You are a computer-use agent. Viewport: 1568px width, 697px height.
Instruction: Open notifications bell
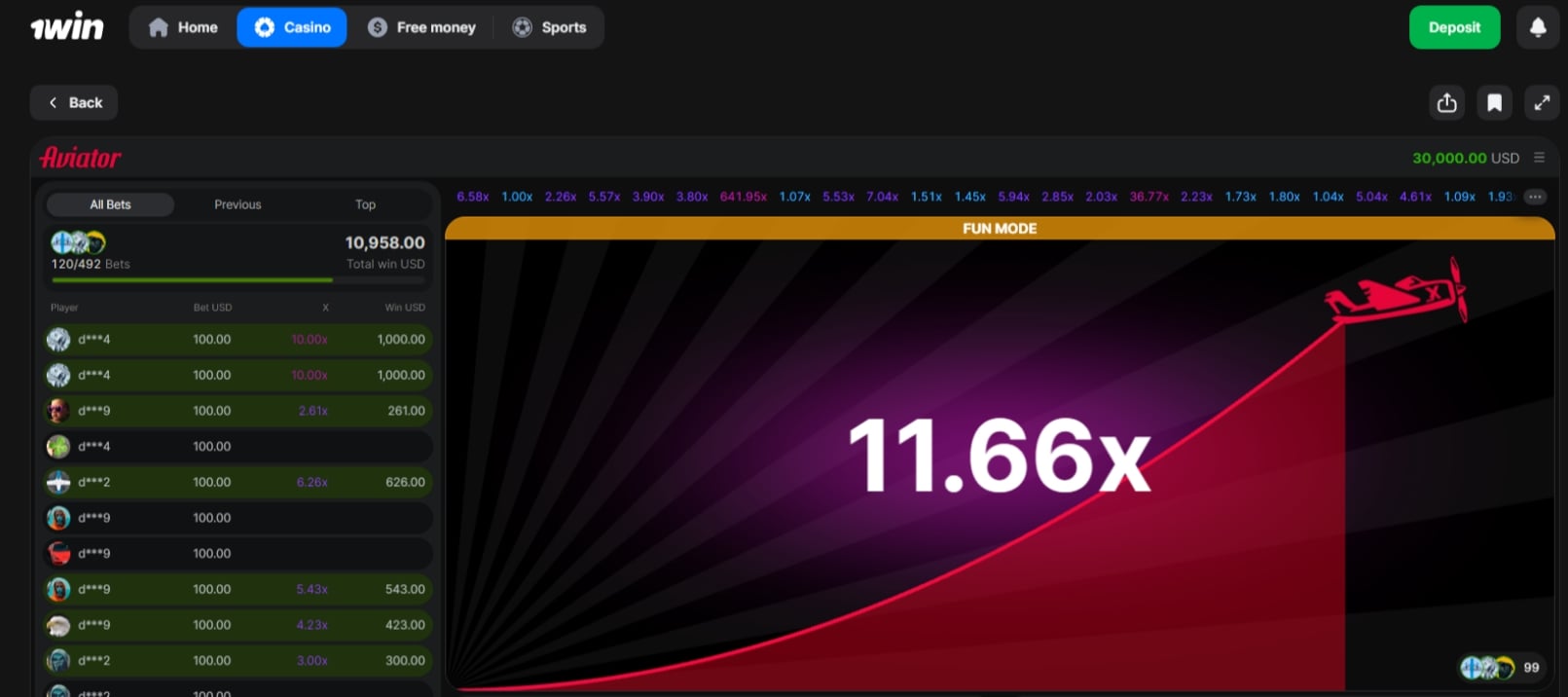[x=1538, y=27]
